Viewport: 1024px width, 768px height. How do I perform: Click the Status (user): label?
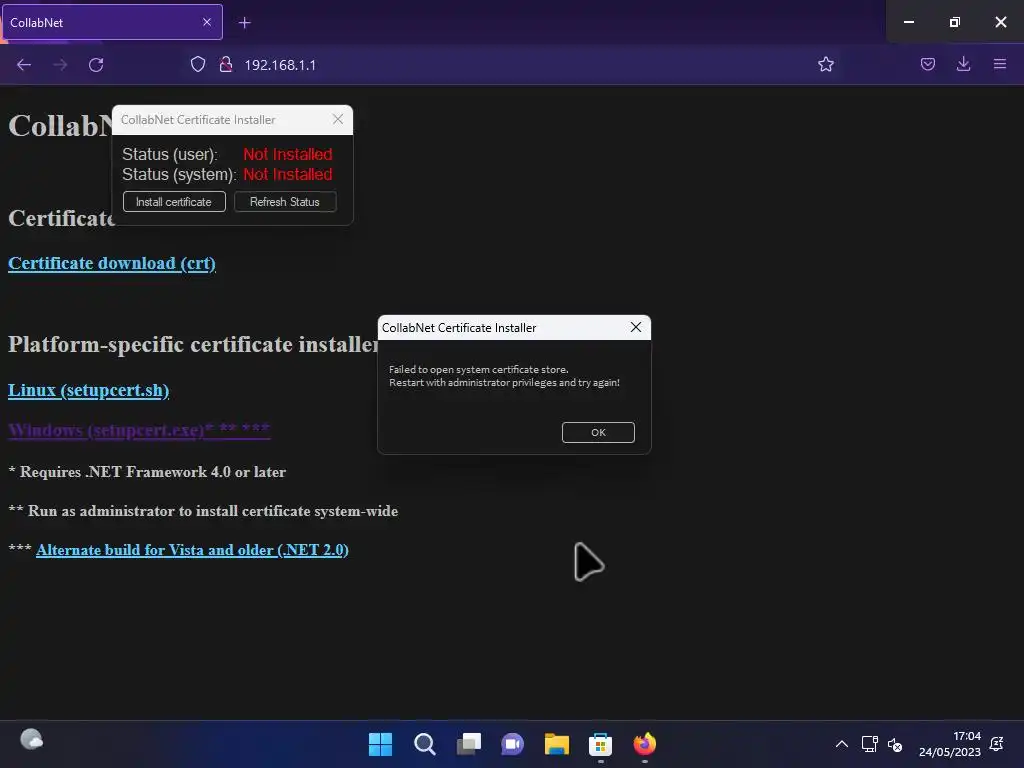tap(170, 155)
